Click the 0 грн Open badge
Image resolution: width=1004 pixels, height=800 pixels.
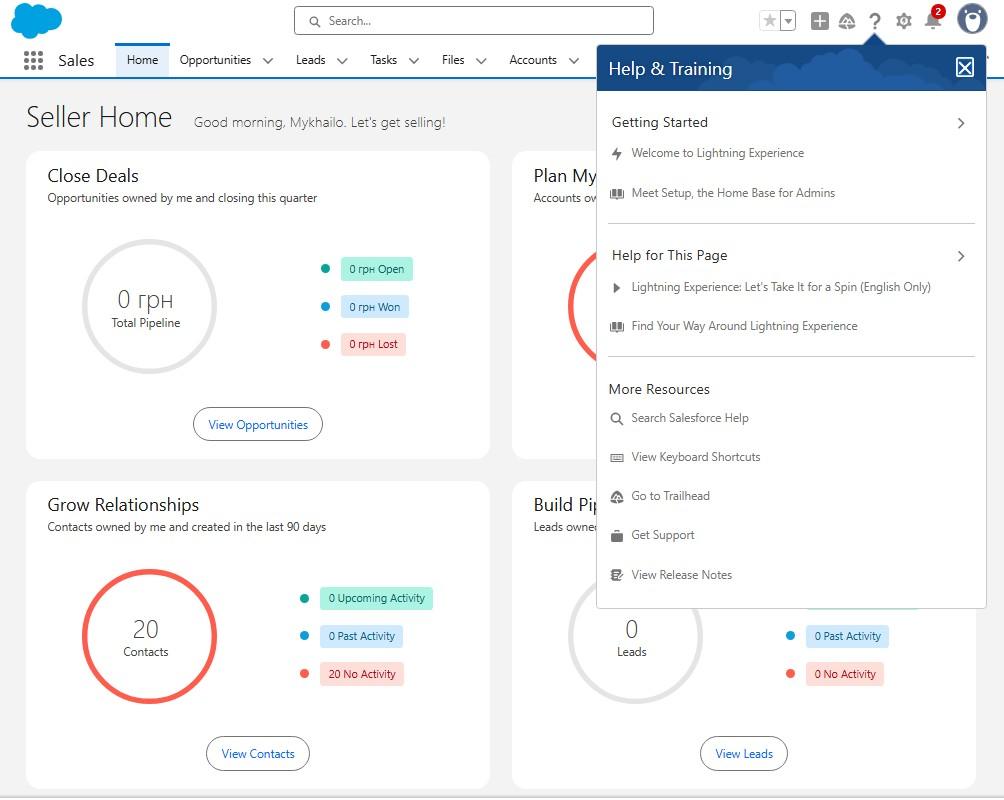[x=376, y=270]
